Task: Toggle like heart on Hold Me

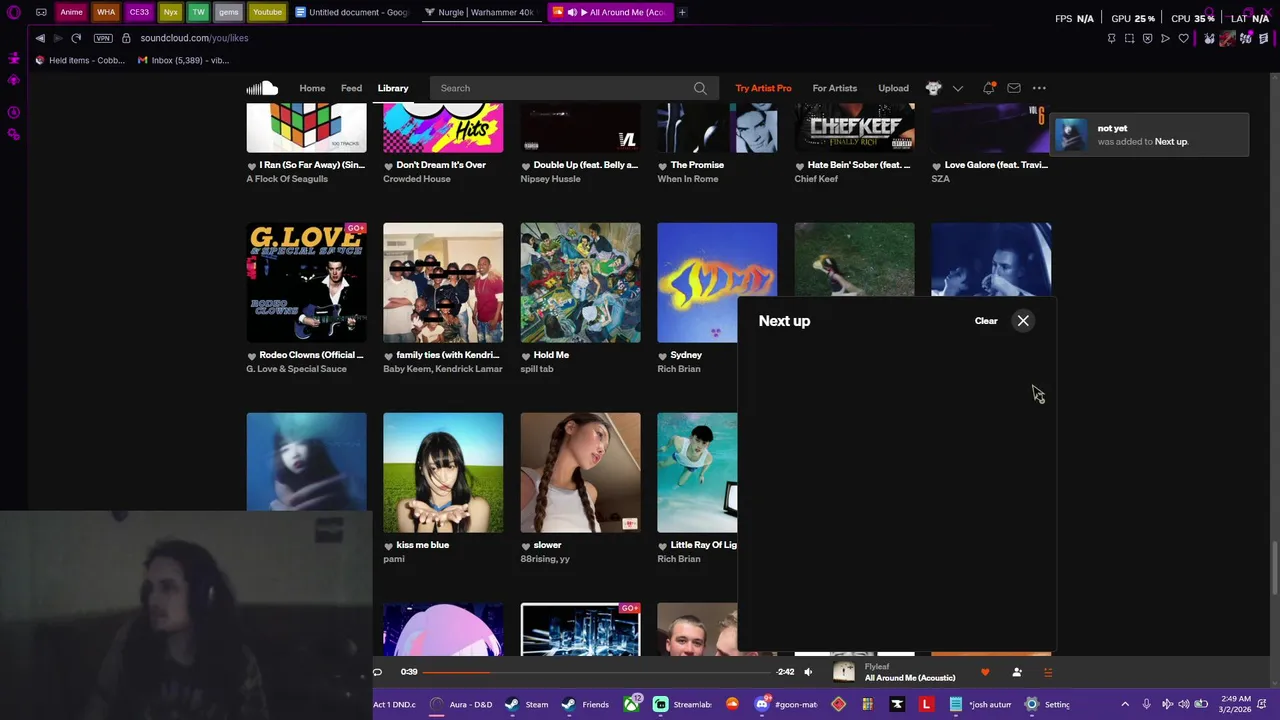Action: point(526,356)
